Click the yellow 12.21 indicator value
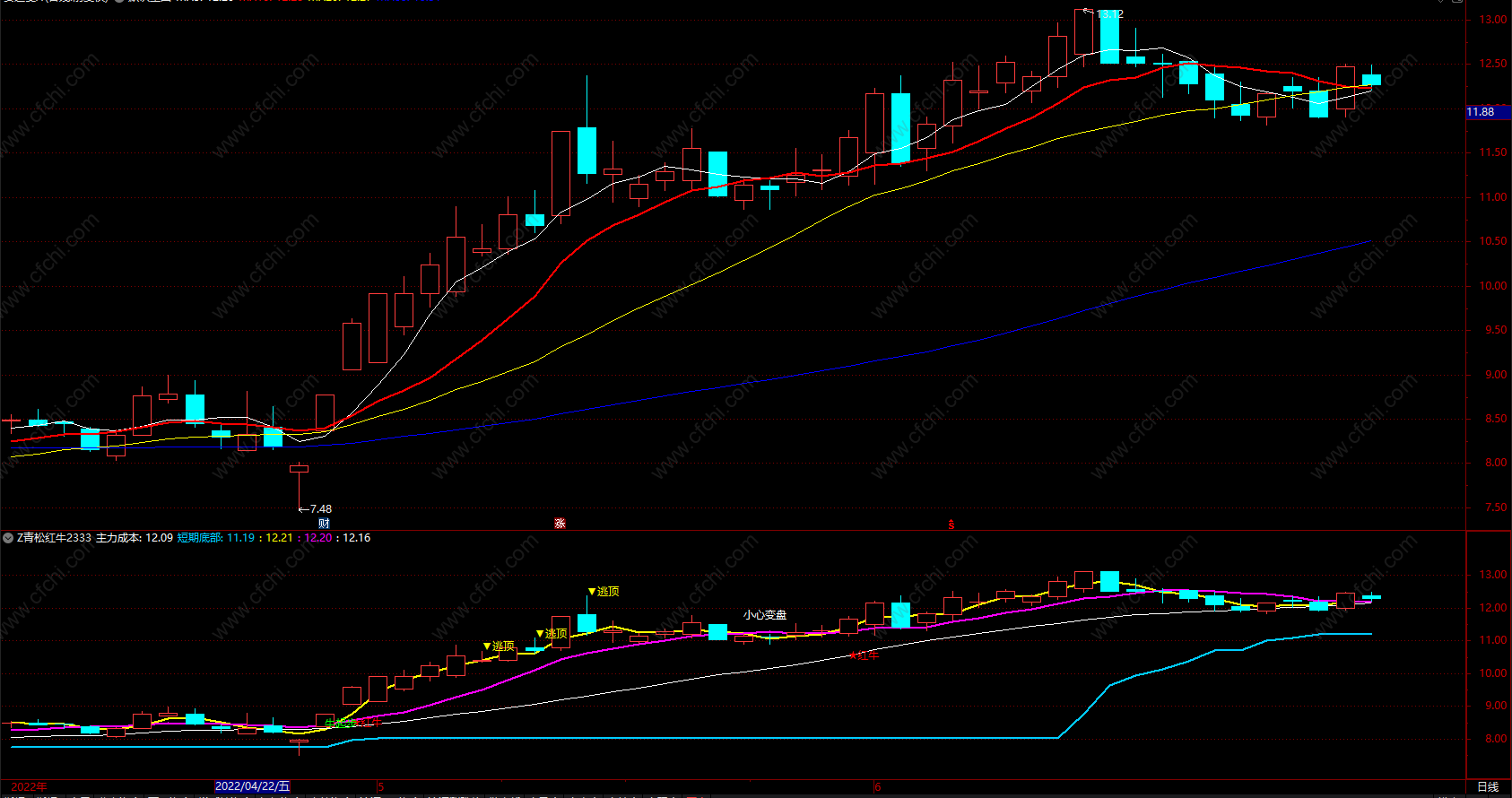The image size is (1512, 798). point(279,538)
